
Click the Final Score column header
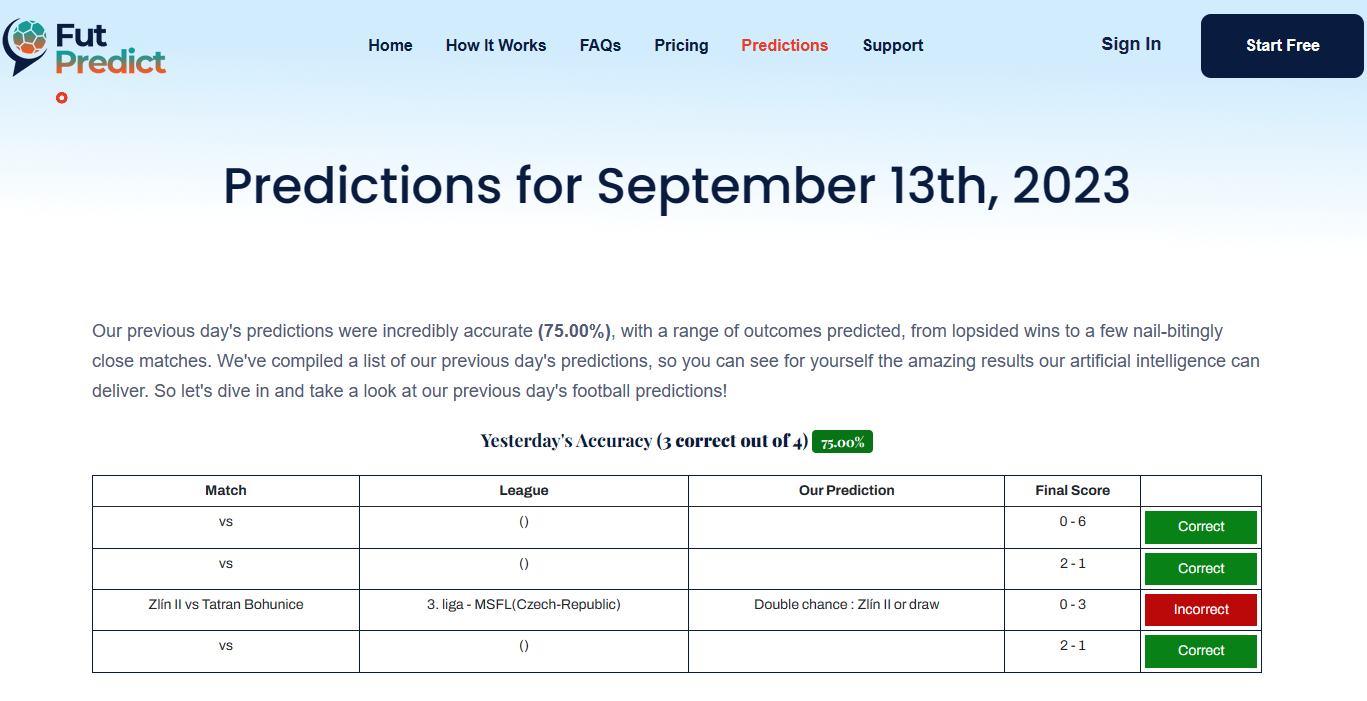pyautogui.click(x=1072, y=490)
